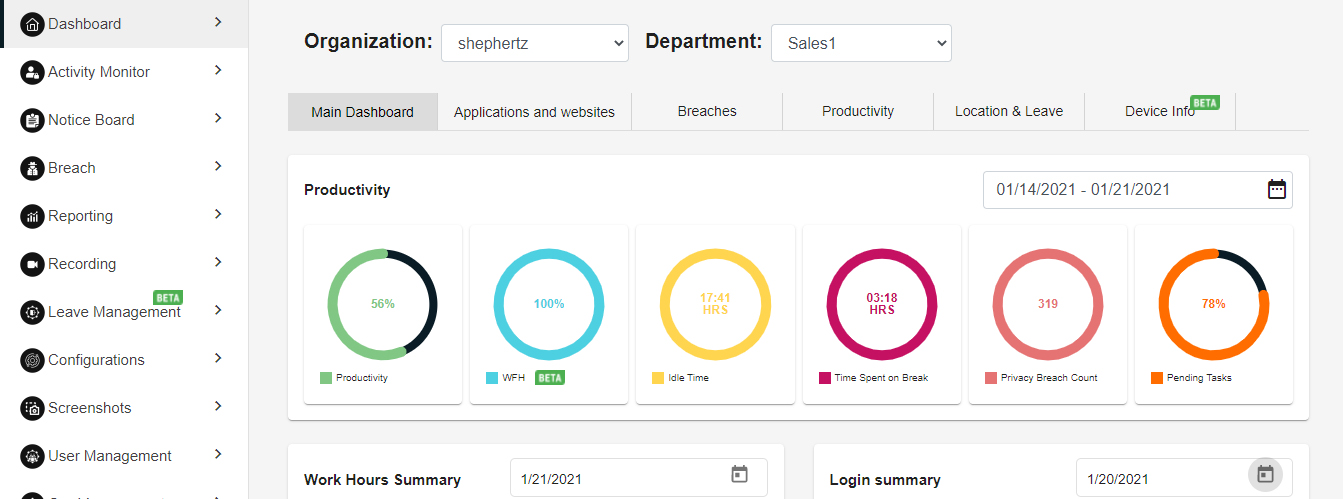
Task: Click the User Management sidebar icon
Action: click(x=32, y=456)
